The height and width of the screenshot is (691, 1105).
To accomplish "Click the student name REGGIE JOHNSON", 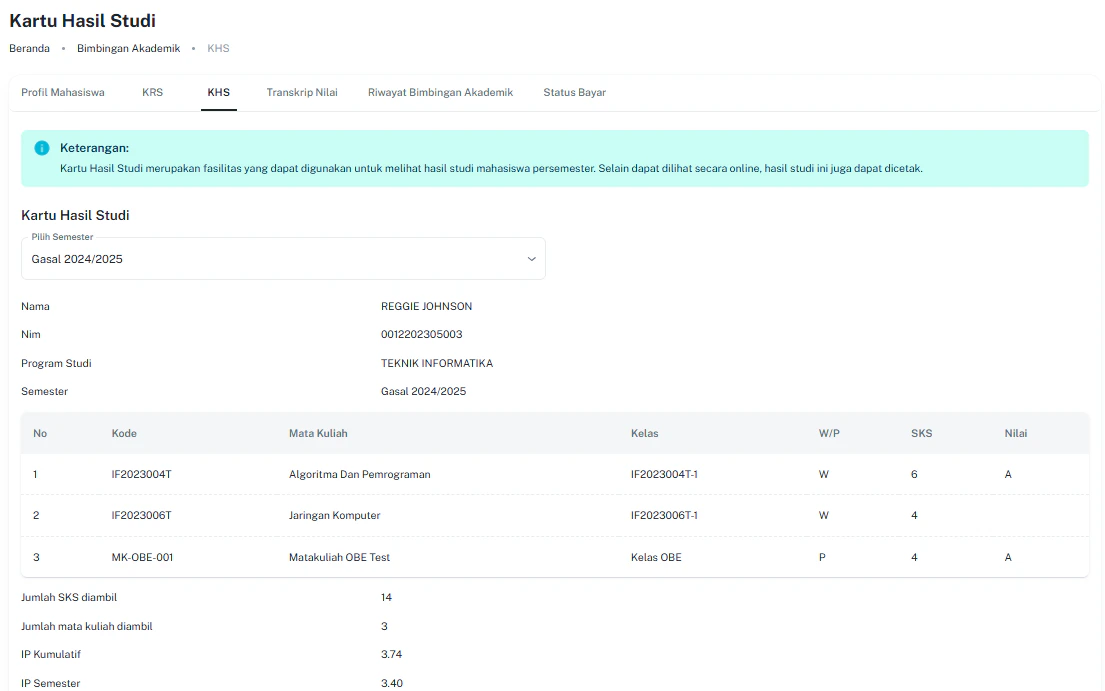I will [426, 306].
